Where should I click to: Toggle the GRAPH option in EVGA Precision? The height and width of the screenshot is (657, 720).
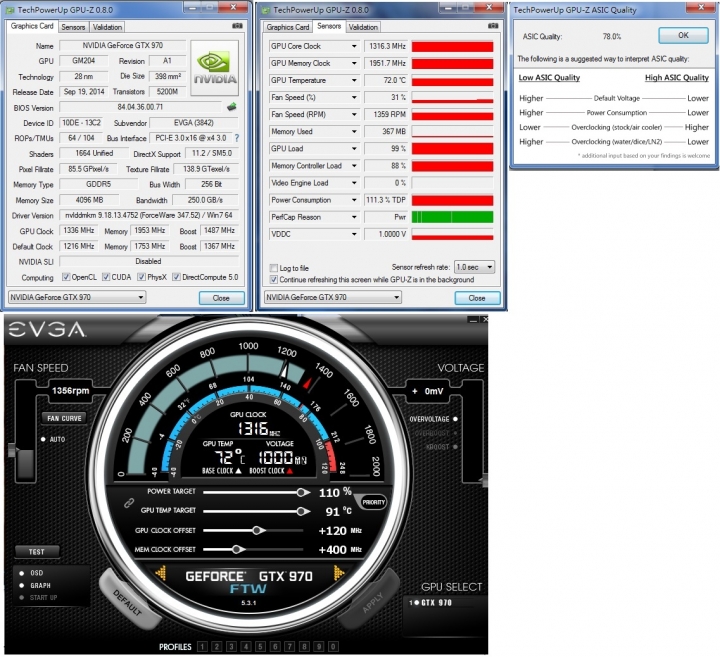[22, 585]
